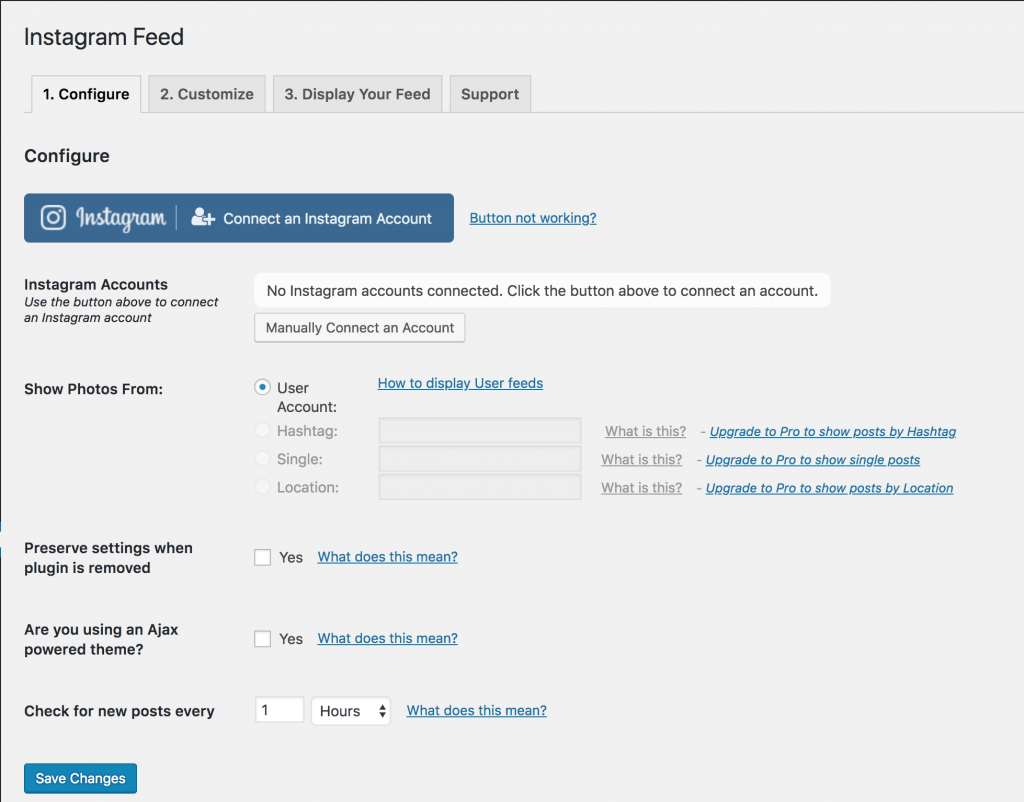This screenshot has width=1024, height=802.
Task: Select the User Account radio button
Action: pyautogui.click(x=262, y=387)
